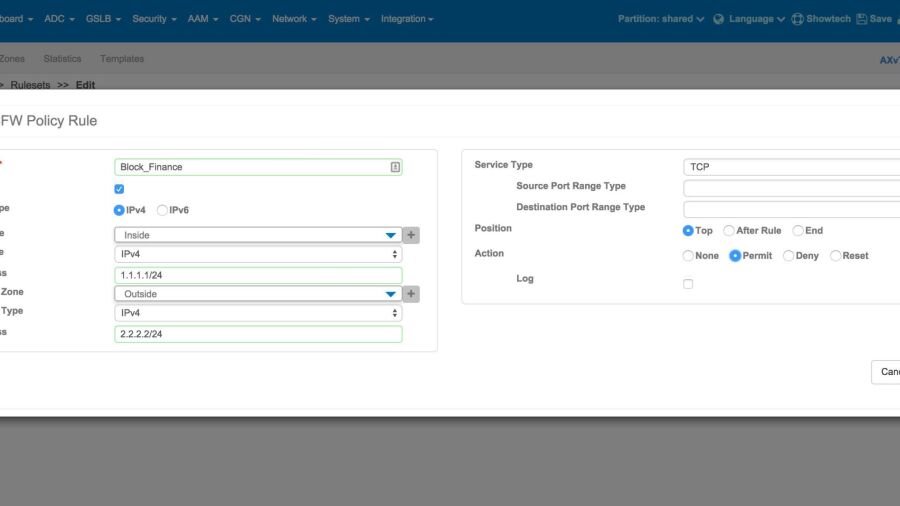Set Action to Permit

tap(735, 256)
